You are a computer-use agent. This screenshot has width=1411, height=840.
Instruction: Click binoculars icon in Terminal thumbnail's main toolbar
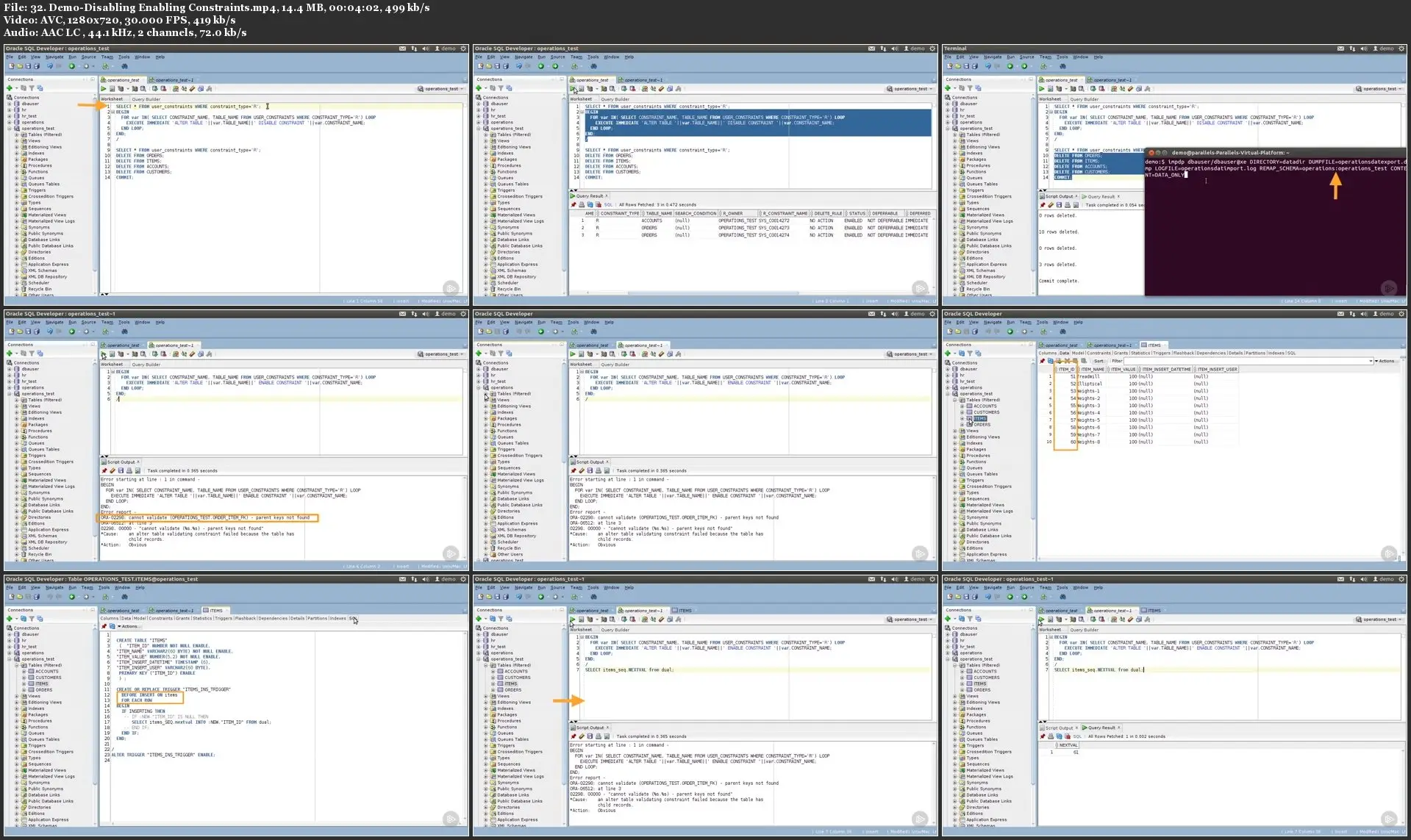(x=1062, y=66)
